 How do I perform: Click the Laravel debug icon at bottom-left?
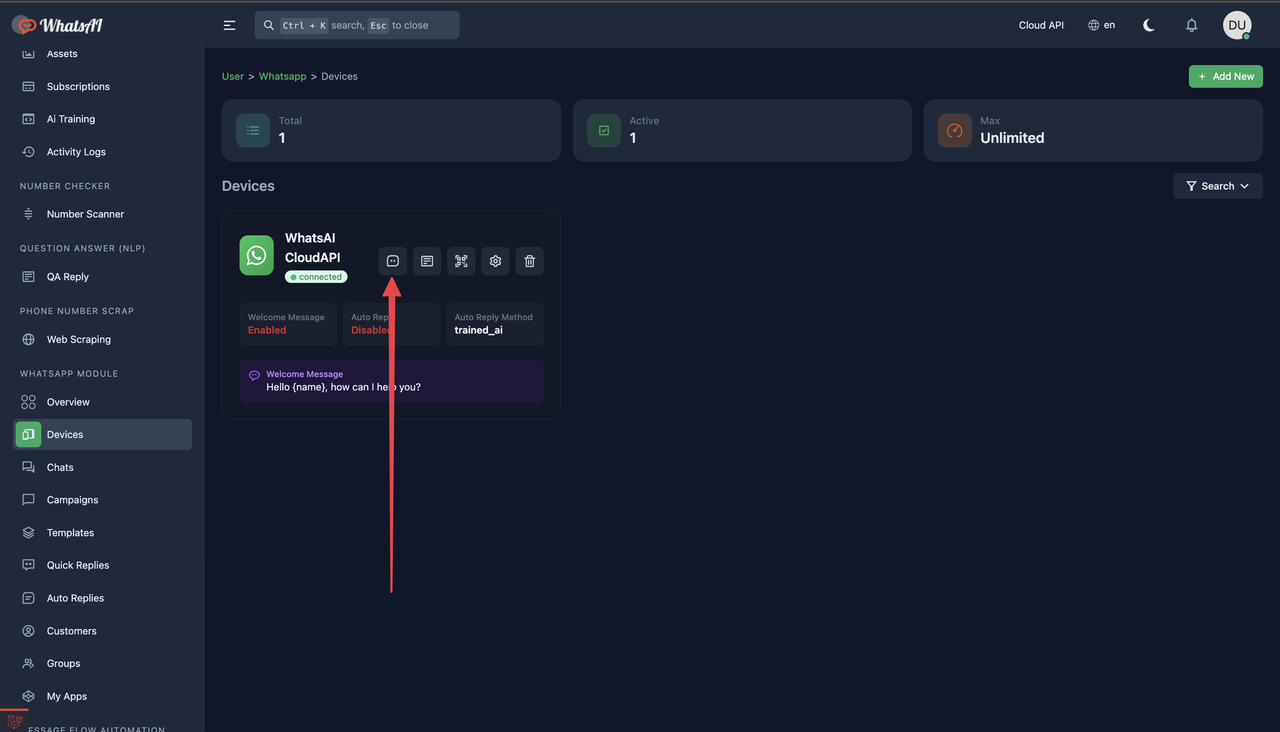[15, 722]
